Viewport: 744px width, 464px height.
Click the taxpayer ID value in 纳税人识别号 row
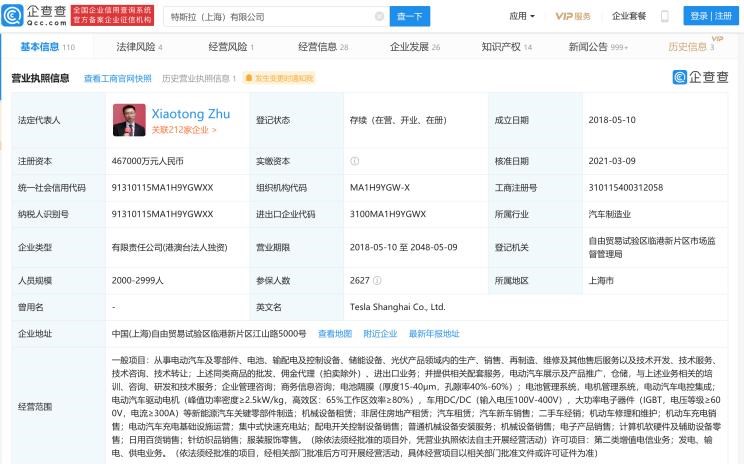162,214
